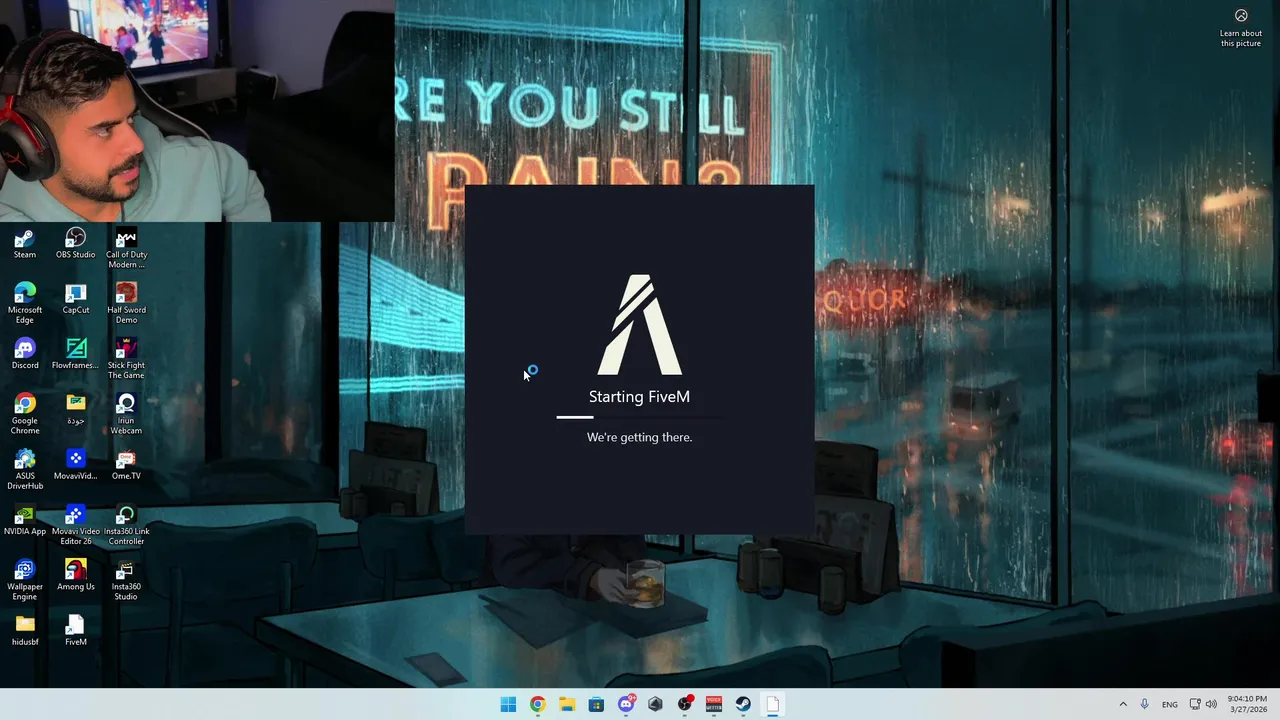Click the gray hexagon app in taskbar
The height and width of the screenshot is (720, 1280).
click(655, 704)
